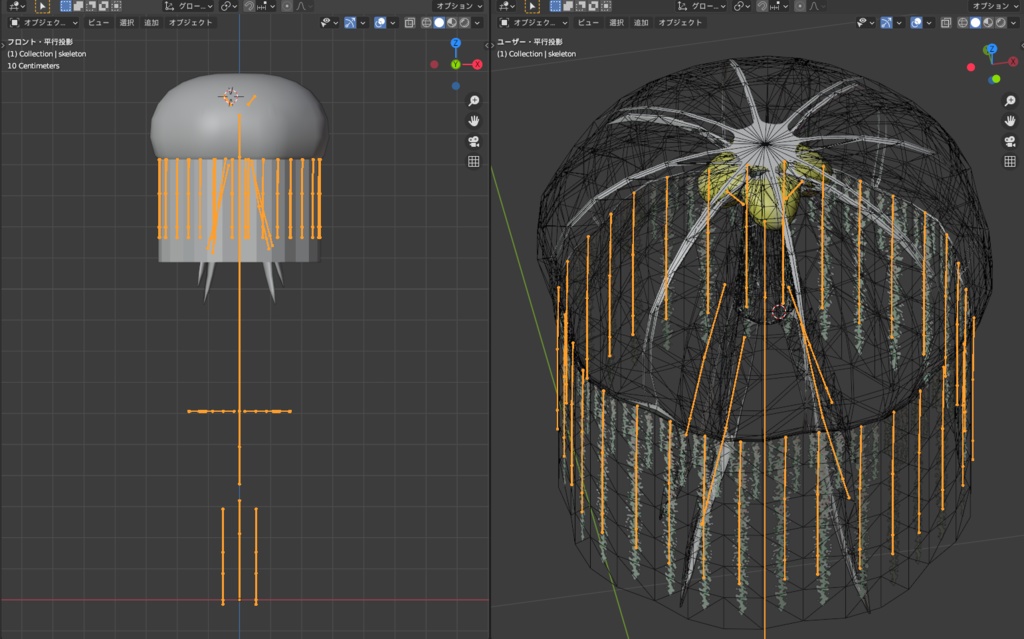Screen dimensions: 1024x639
Task: Choose solid shading mode in left viewport
Action: click(x=438, y=22)
